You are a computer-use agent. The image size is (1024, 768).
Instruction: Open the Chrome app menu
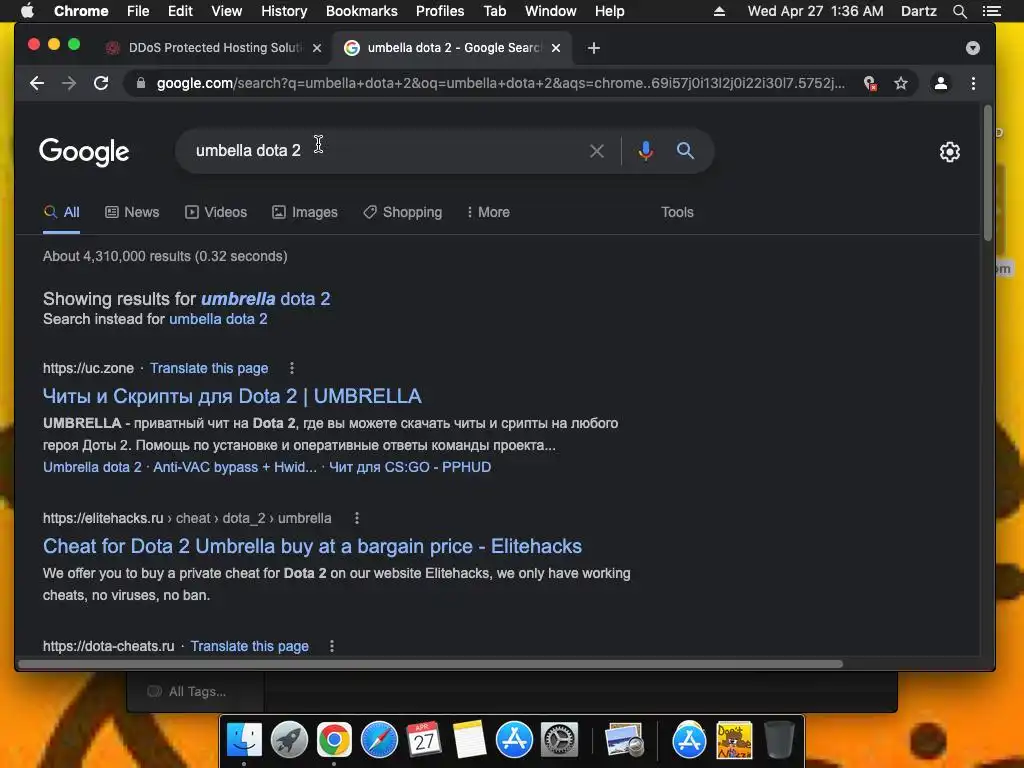[x=81, y=11]
